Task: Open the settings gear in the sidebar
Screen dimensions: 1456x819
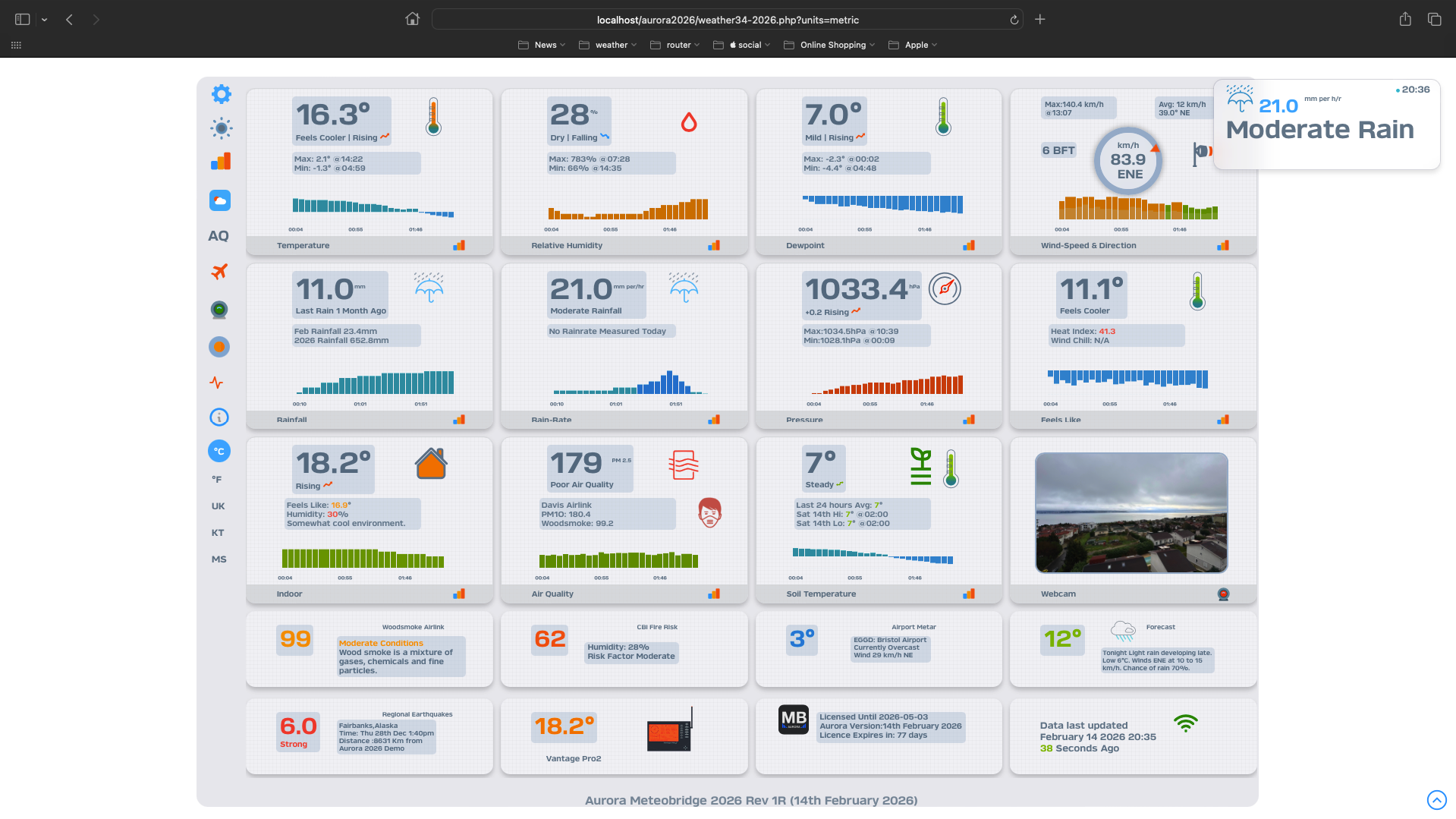Action: [x=221, y=94]
